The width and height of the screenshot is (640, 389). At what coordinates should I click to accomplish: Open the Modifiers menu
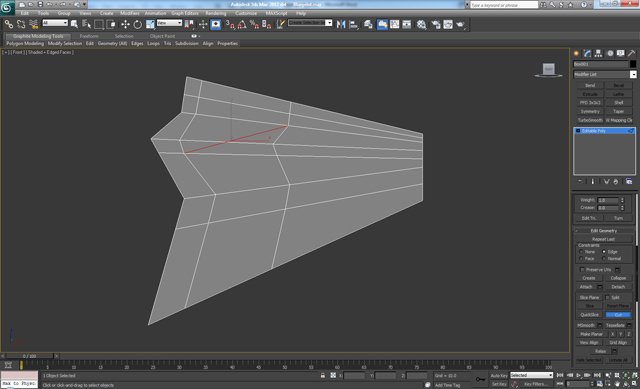coord(130,13)
